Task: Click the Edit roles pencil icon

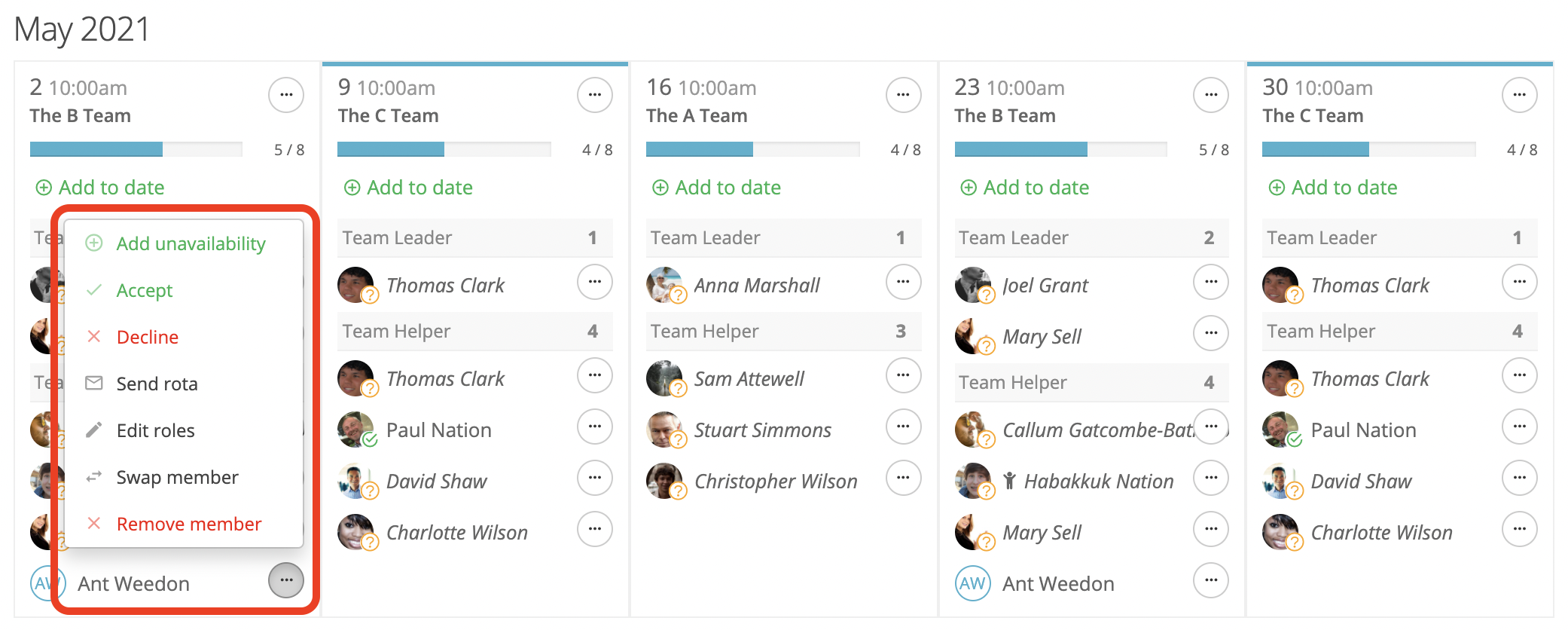Action: point(93,430)
